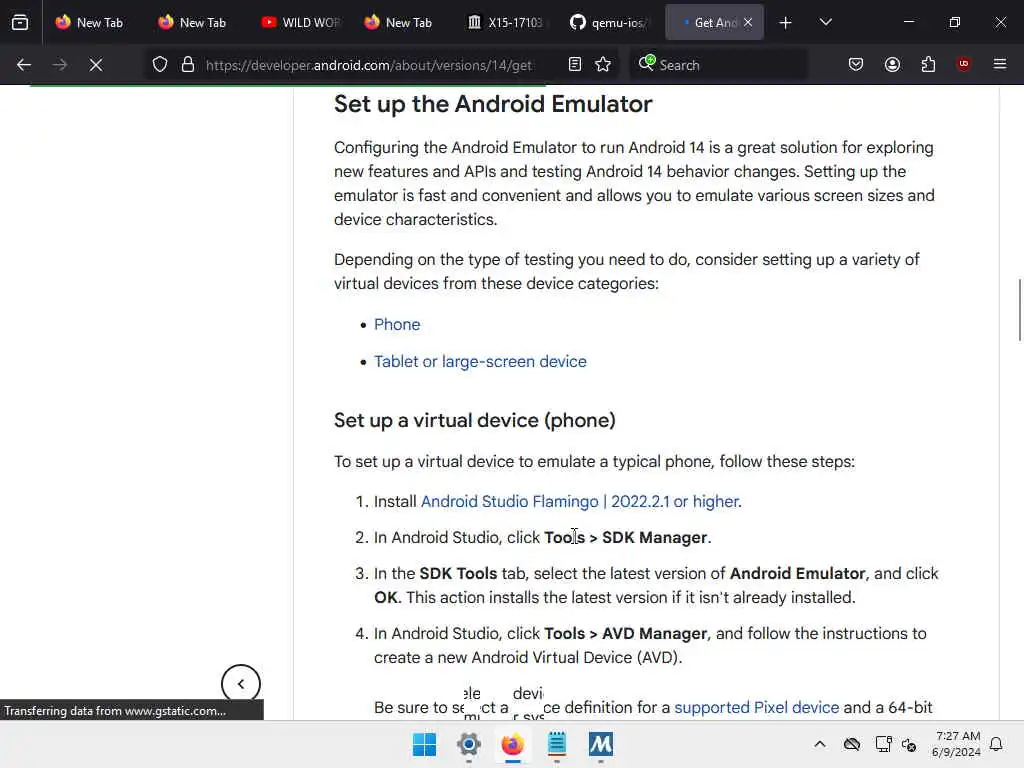The width and height of the screenshot is (1024, 768).
Task: List all tabs dropdown arrow
Action: point(825,23)
